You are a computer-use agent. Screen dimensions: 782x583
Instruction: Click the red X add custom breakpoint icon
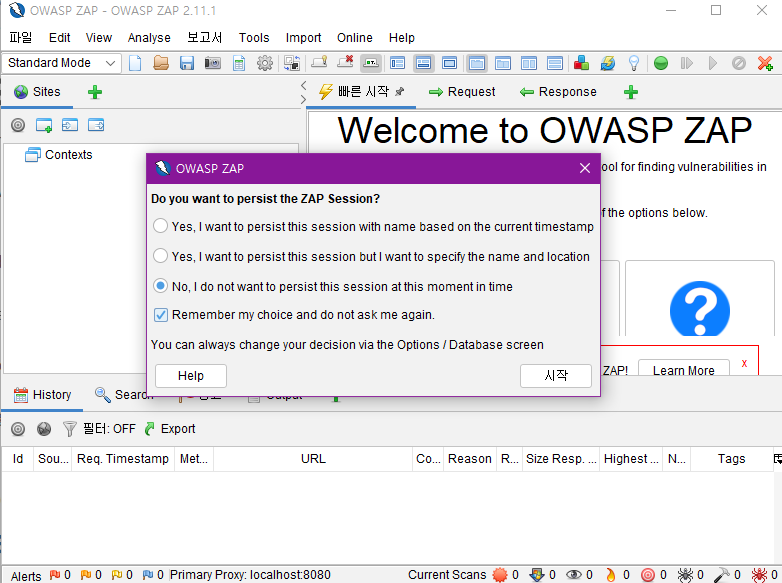pyautogui.click(x=765, y=63)
